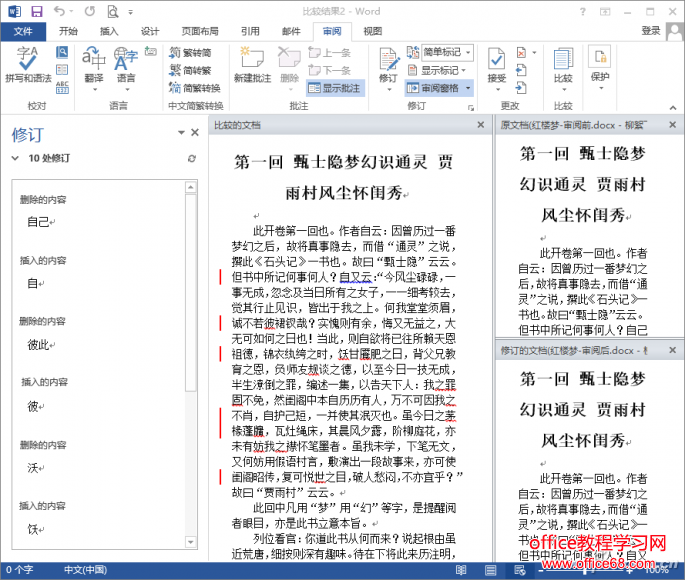Open the Simple Markup display dropdown
This screenshot has height=580, width=685.
(x=440, y=52)
